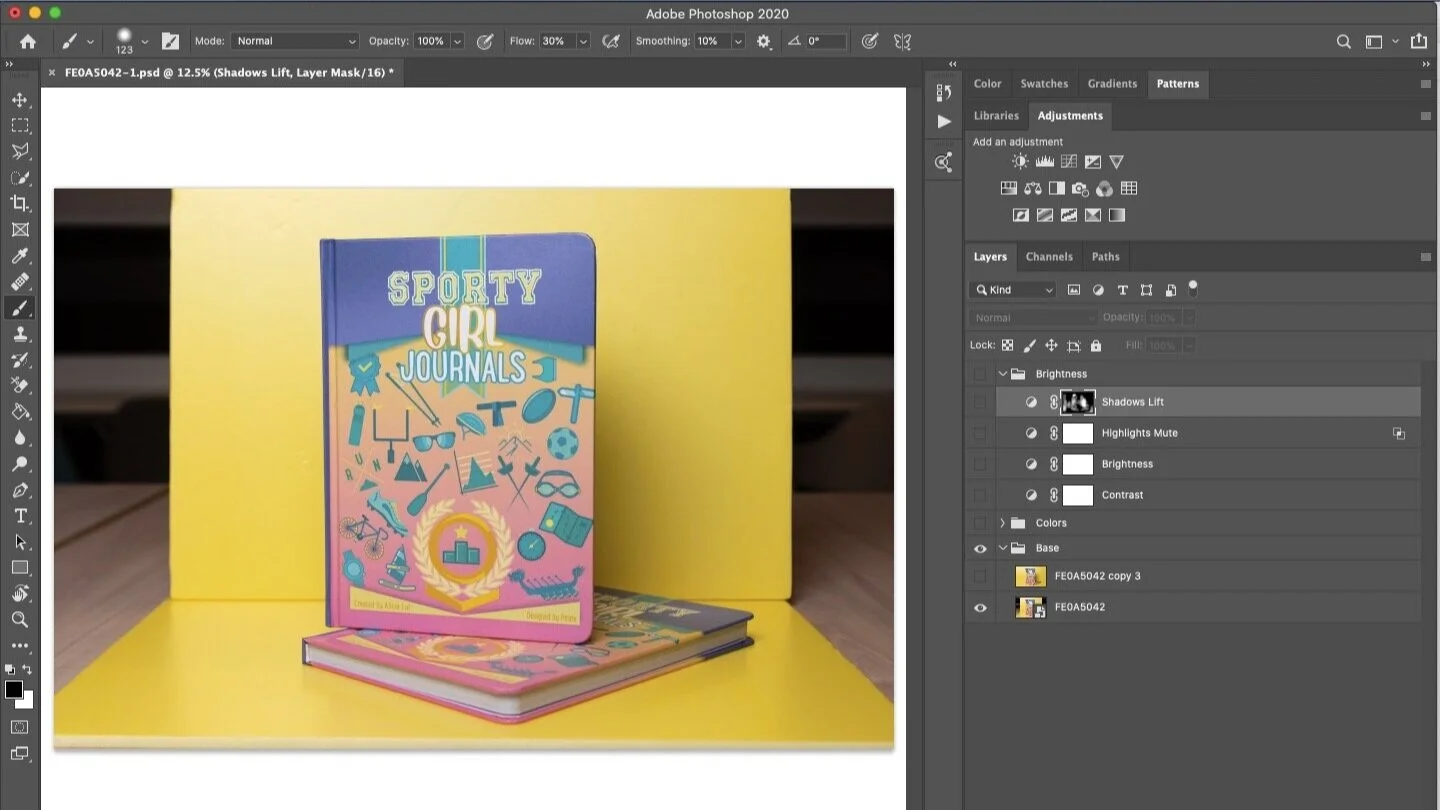Open the brush settings gear options

(x=764, y=41)
